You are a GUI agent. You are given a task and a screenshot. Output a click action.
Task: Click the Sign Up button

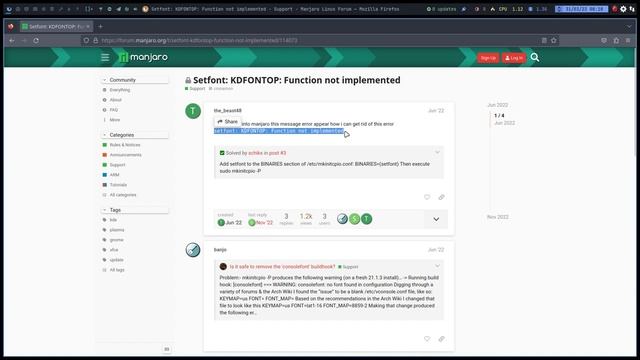click(488, 58)
